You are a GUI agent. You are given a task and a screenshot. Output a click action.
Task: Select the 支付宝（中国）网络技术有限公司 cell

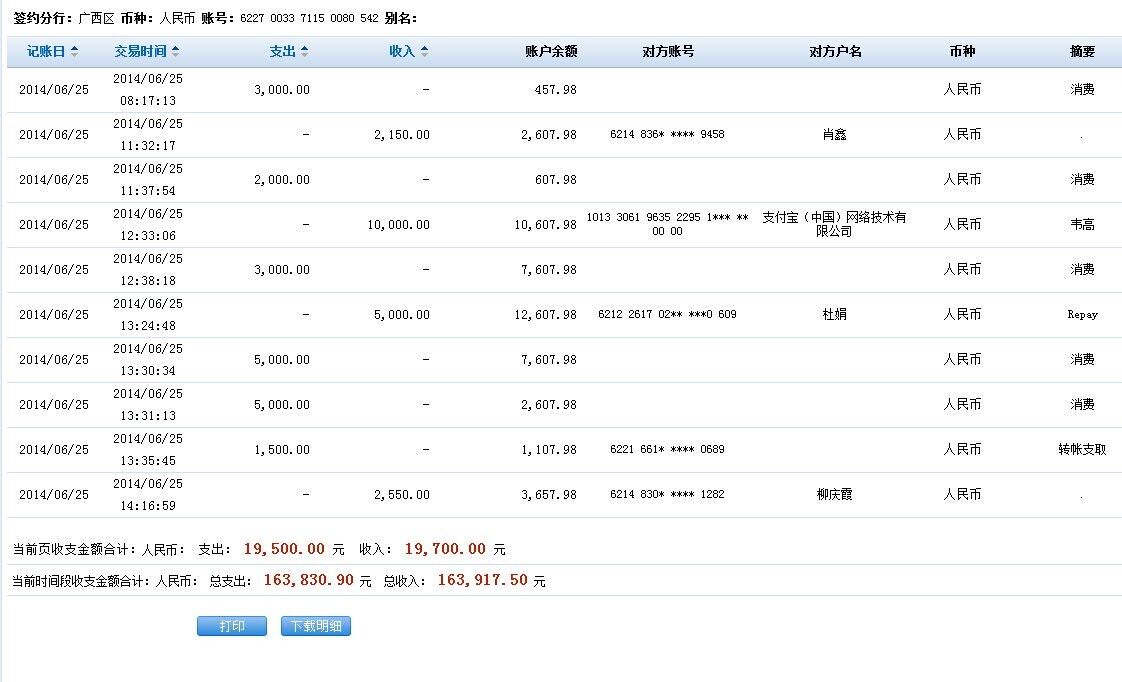tap(834, 224)
